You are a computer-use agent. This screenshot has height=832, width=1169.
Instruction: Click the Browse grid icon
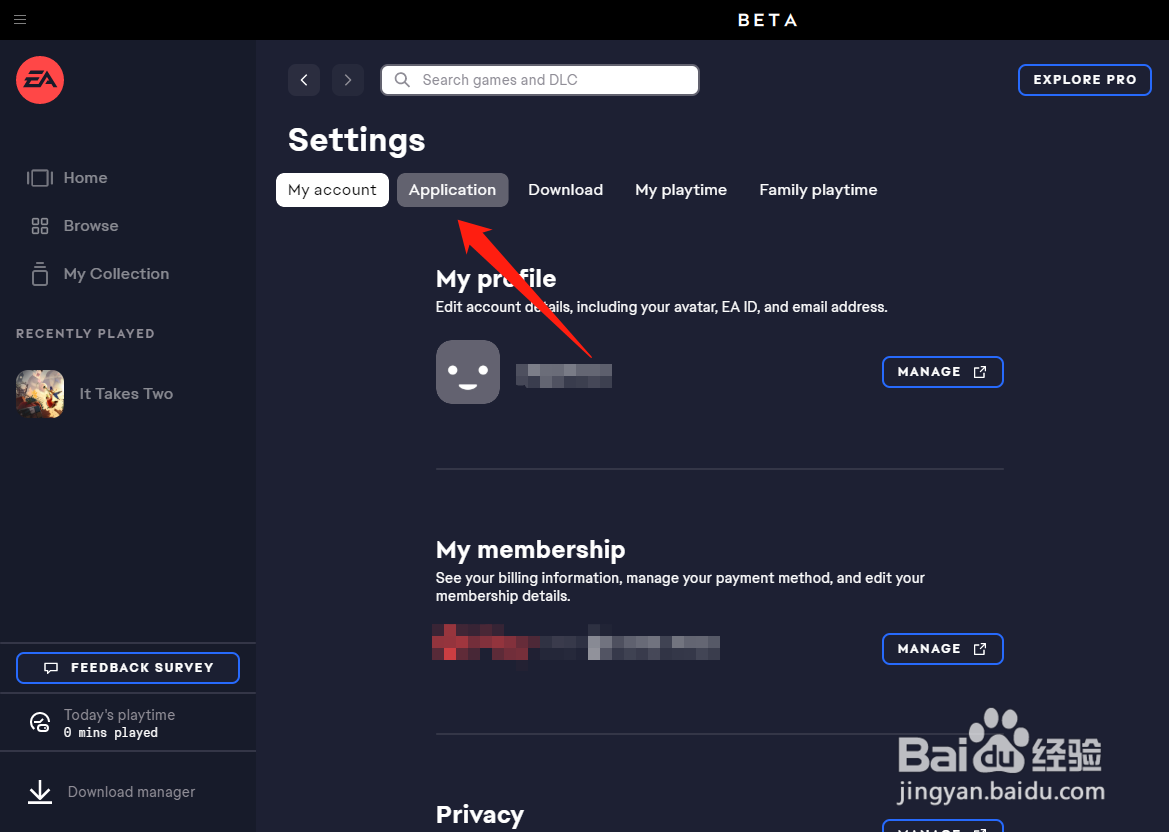click(40, 226)
